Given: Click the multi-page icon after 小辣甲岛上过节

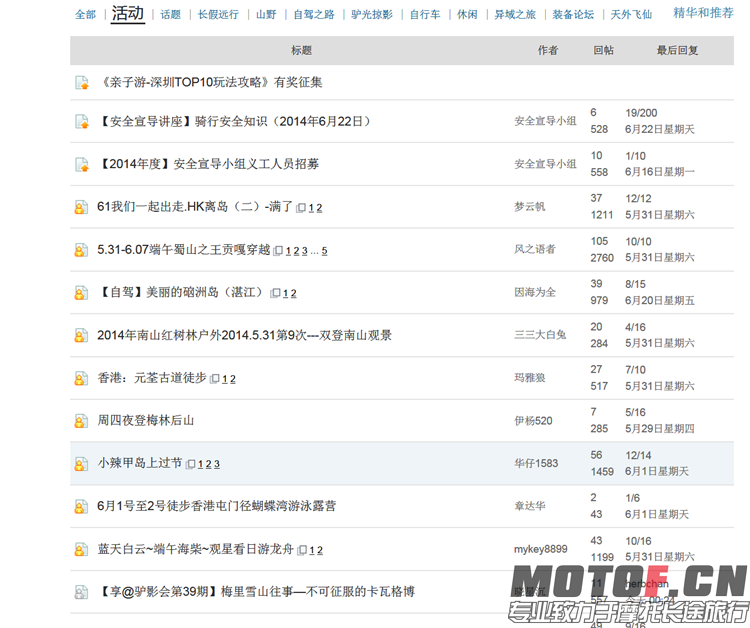Looking at the screenshot, I should point(190,465).
